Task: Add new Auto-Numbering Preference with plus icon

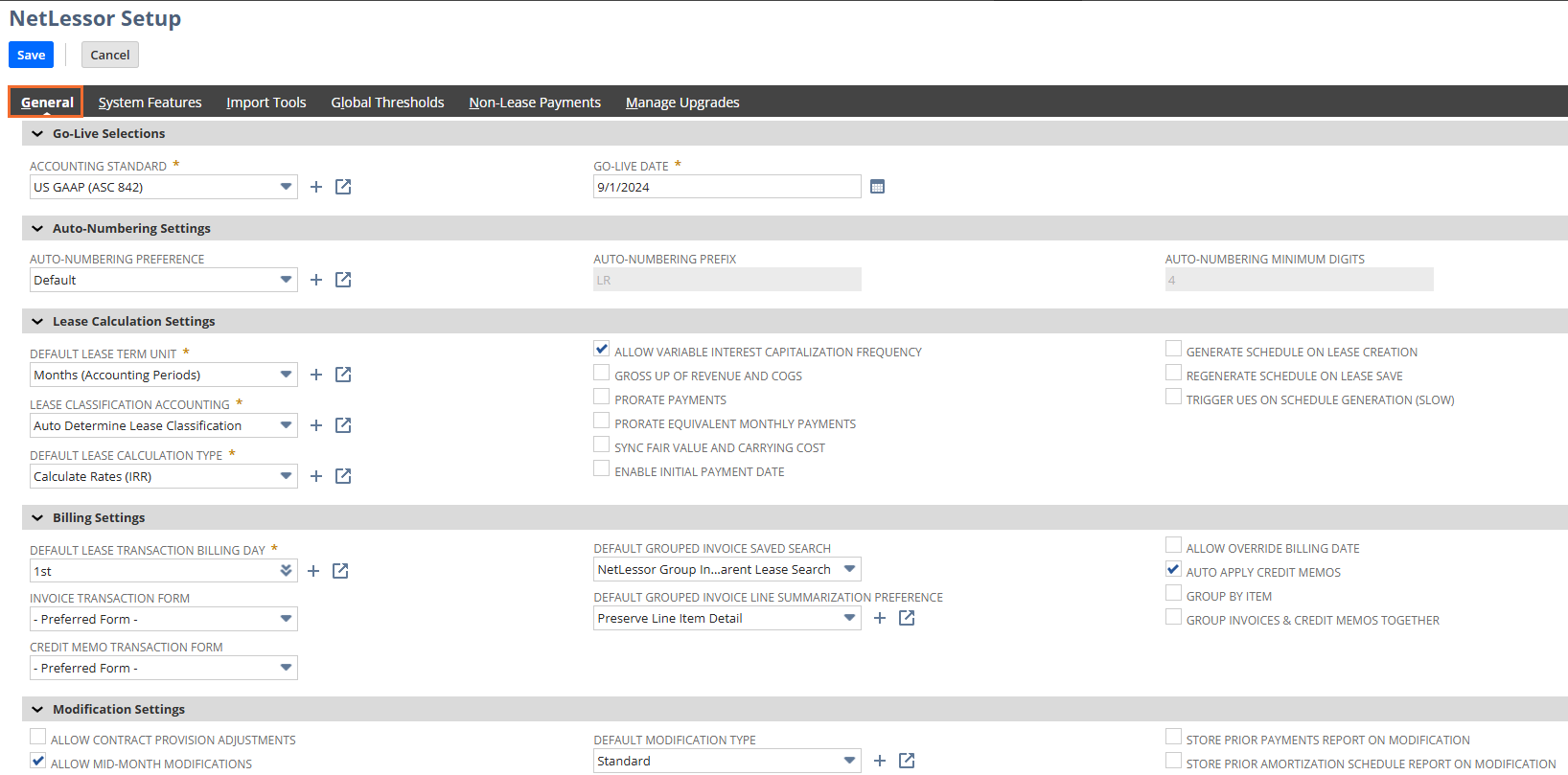Action: 316,280
